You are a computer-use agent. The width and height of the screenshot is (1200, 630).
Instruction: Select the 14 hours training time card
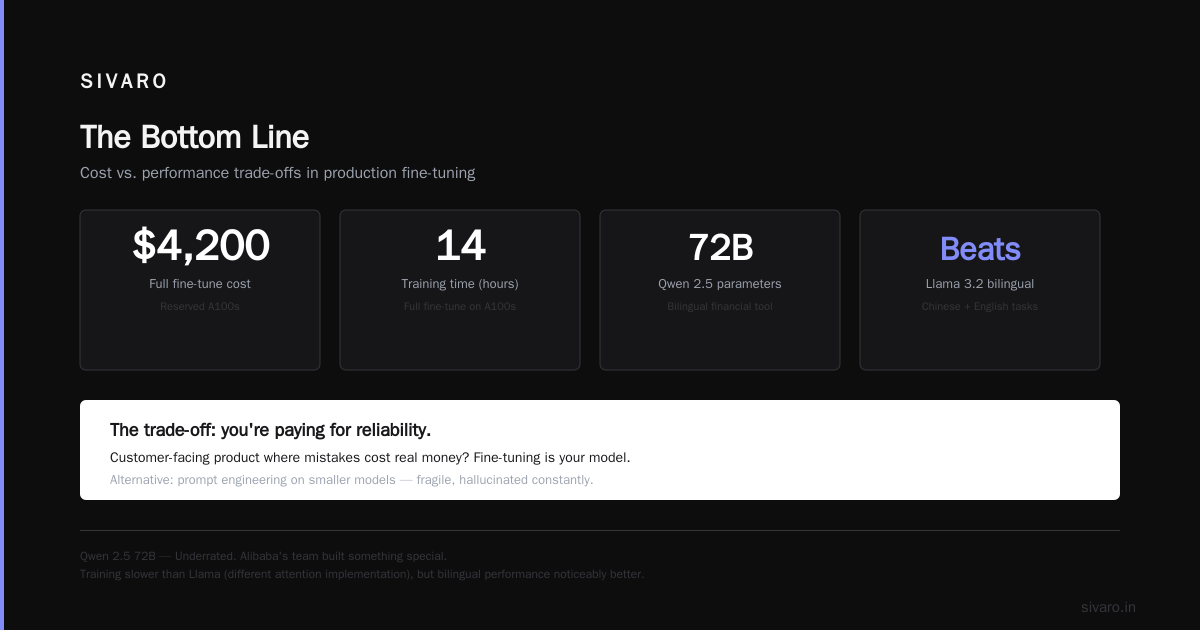tap(460, 290)
